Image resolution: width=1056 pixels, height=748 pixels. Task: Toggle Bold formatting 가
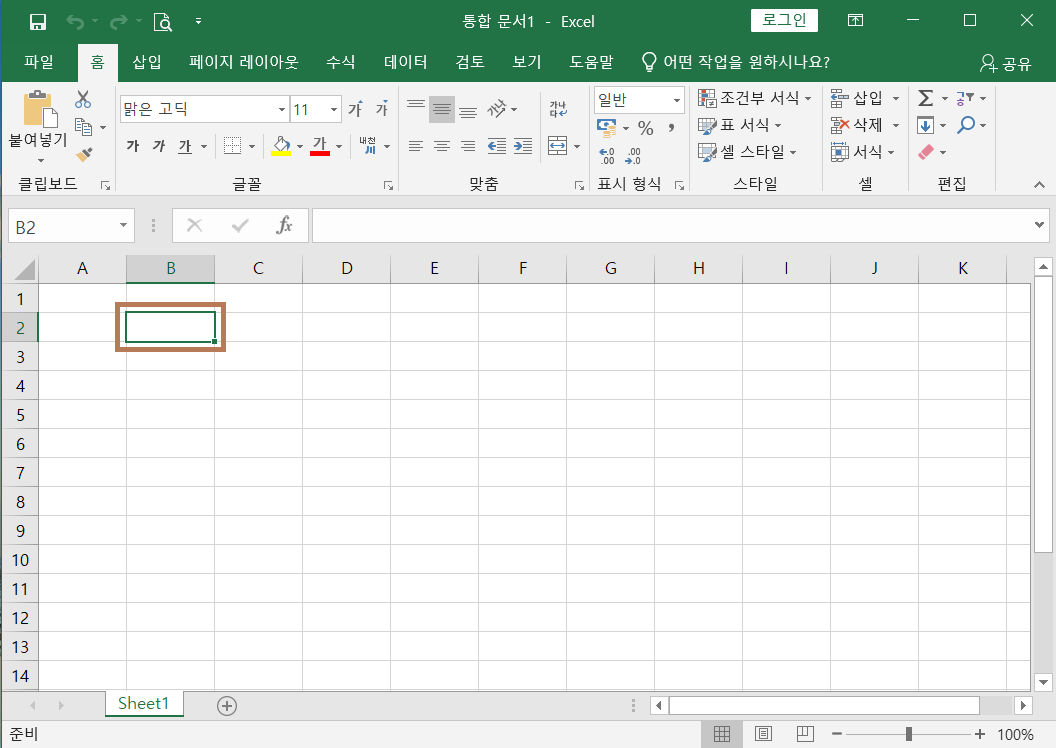(133, 146)
